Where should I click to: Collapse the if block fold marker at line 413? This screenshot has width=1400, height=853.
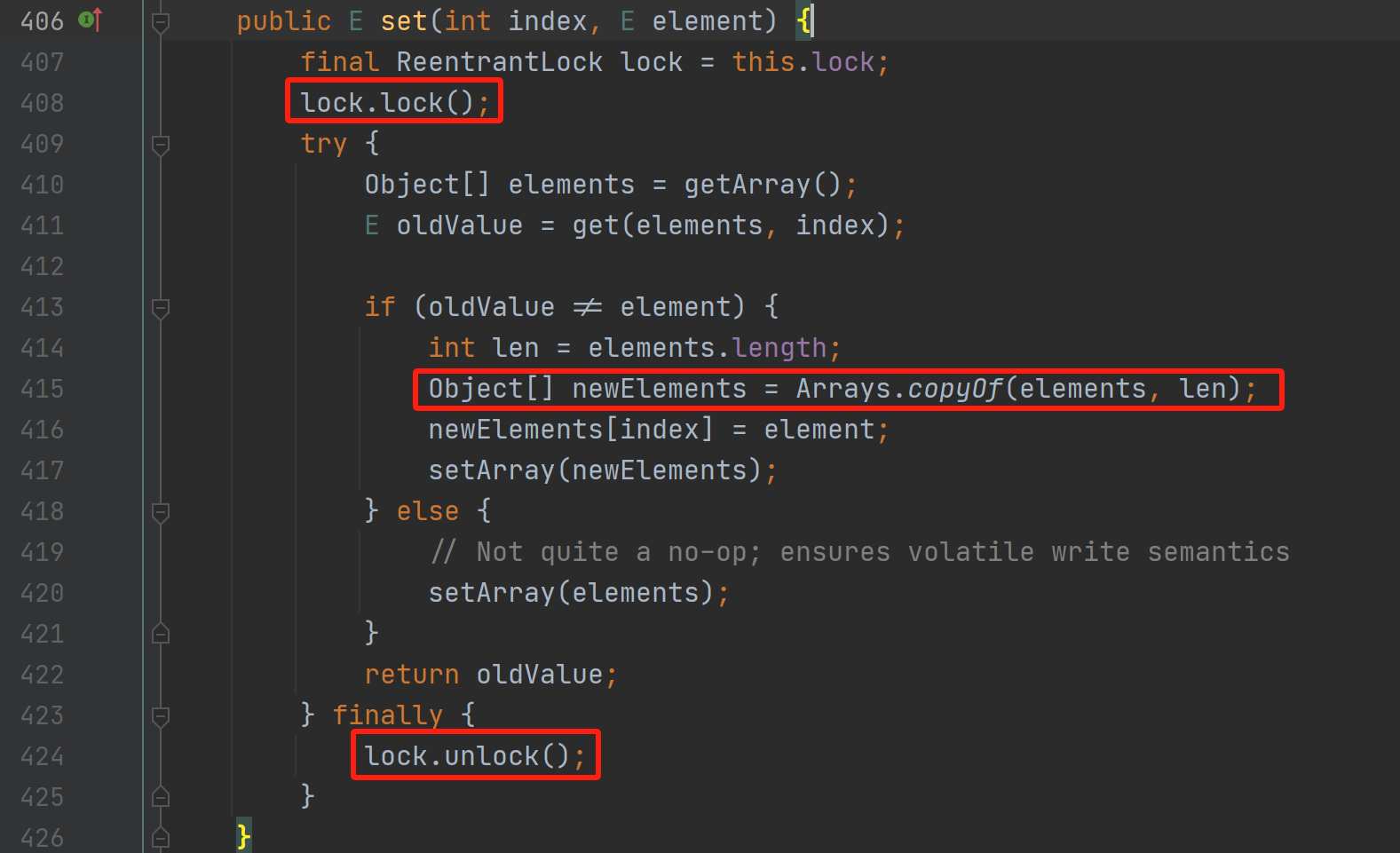(161, 307)
